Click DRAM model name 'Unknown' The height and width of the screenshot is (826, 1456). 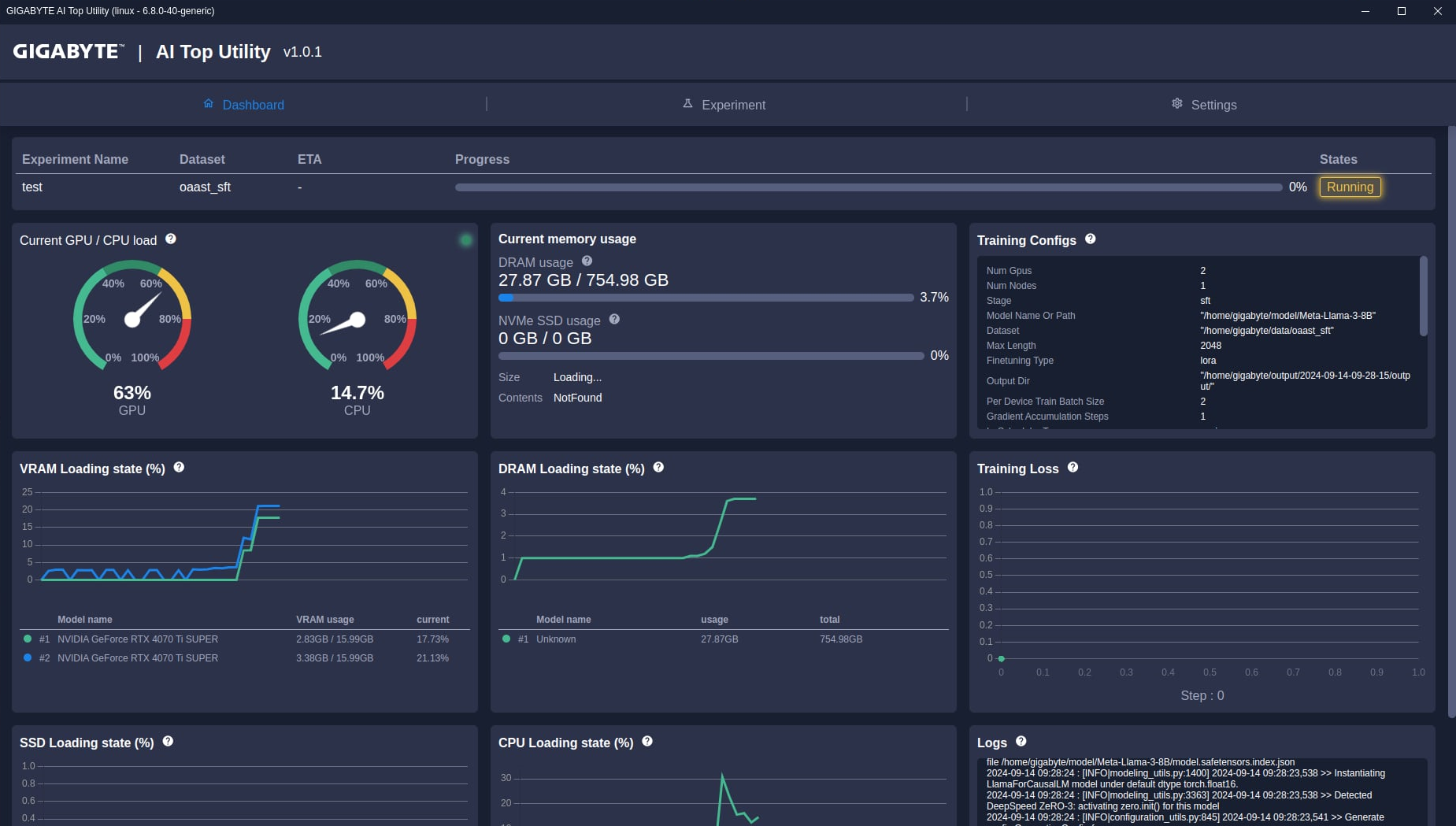click(556, 639)
